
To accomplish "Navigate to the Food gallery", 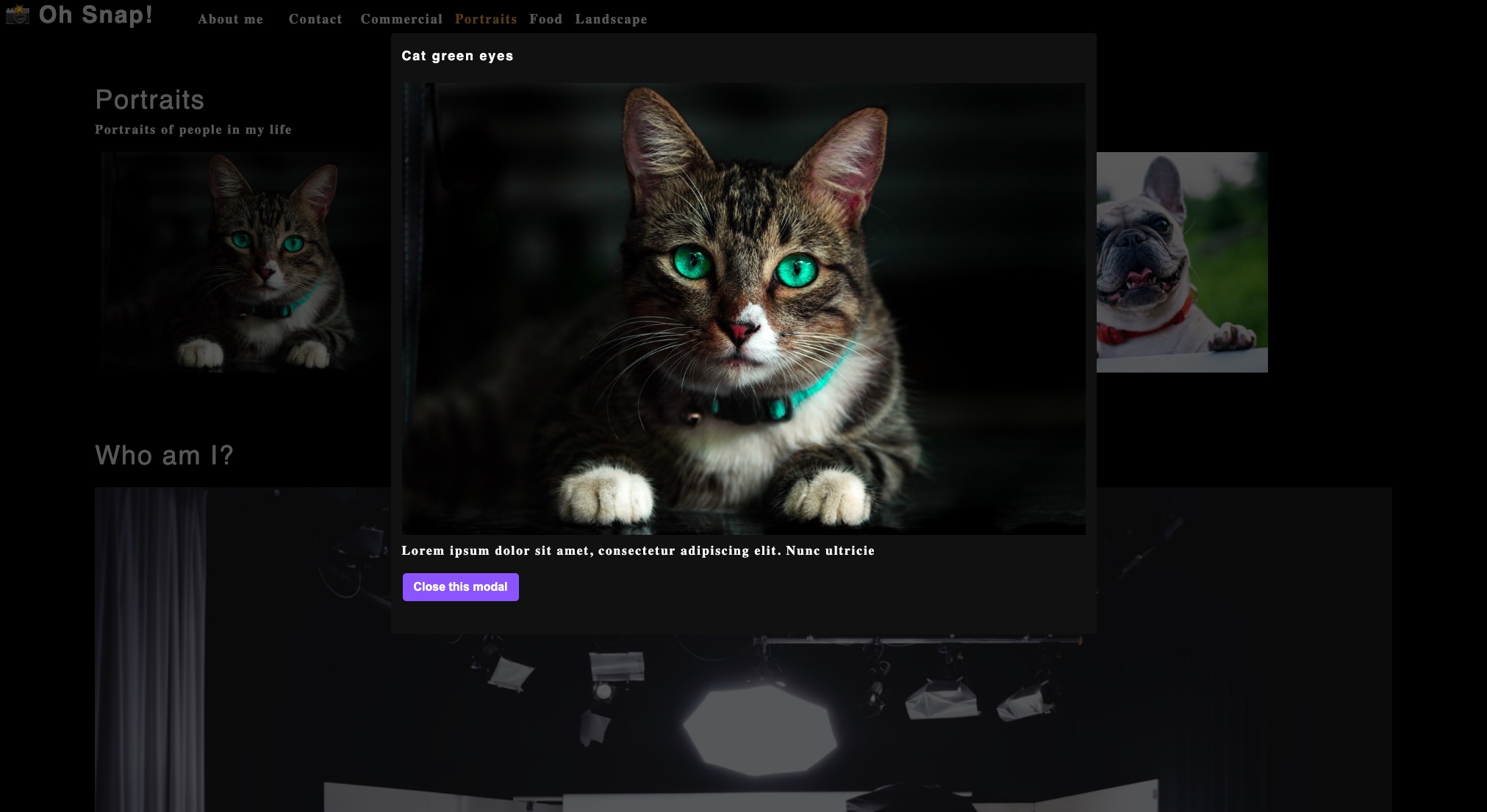I will [545, 20].
